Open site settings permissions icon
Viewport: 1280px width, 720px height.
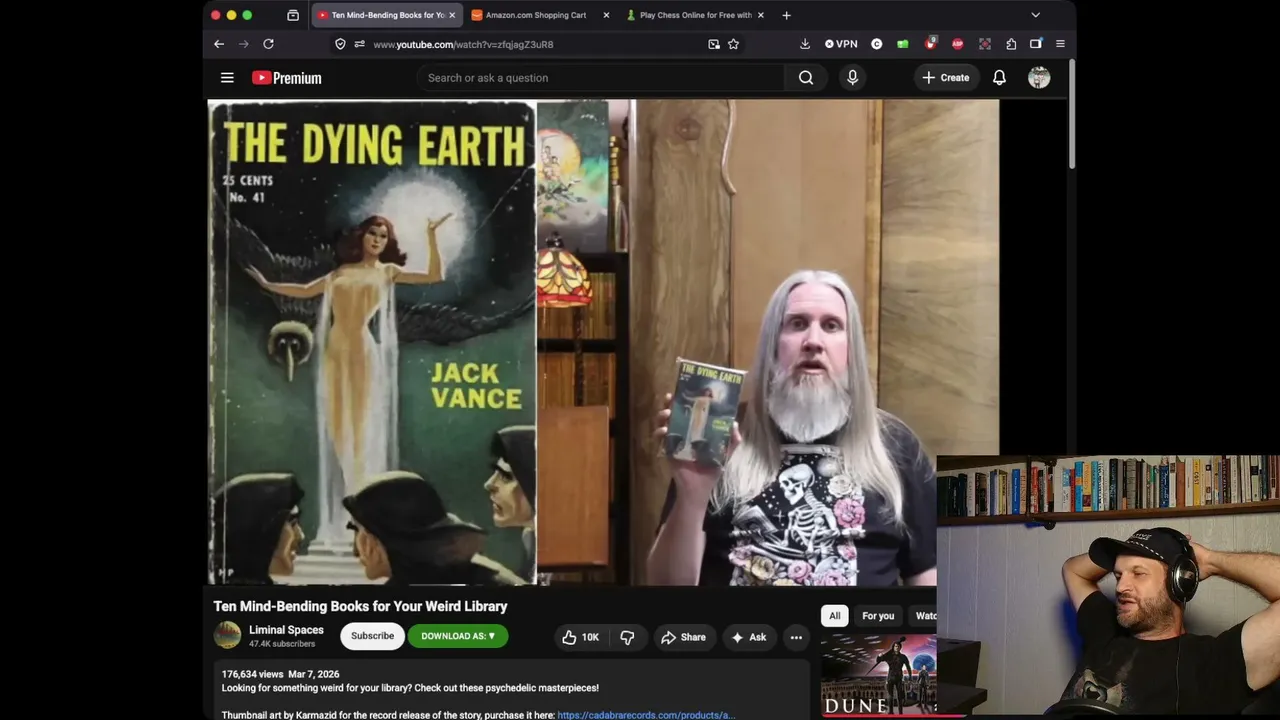pyautogui.click(x=359, y=44)
